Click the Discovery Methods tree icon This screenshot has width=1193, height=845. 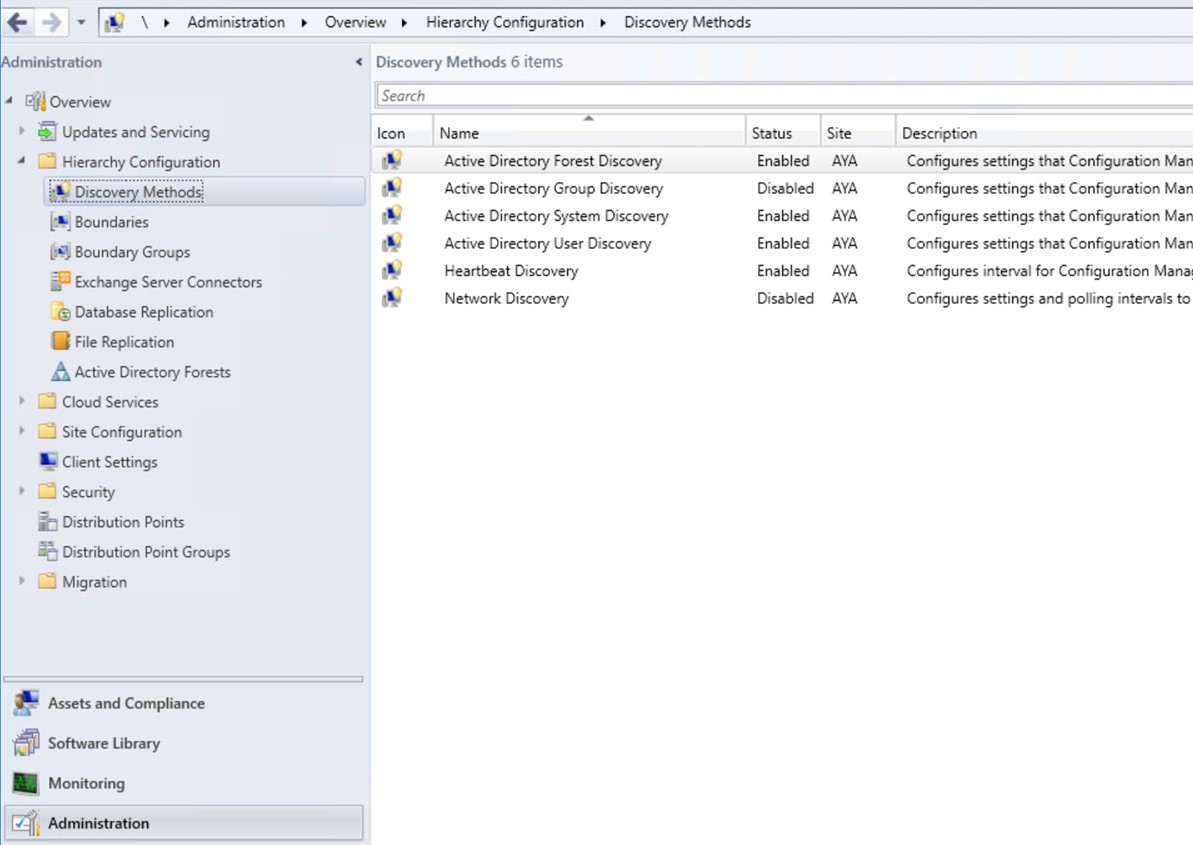click(60, 192)
